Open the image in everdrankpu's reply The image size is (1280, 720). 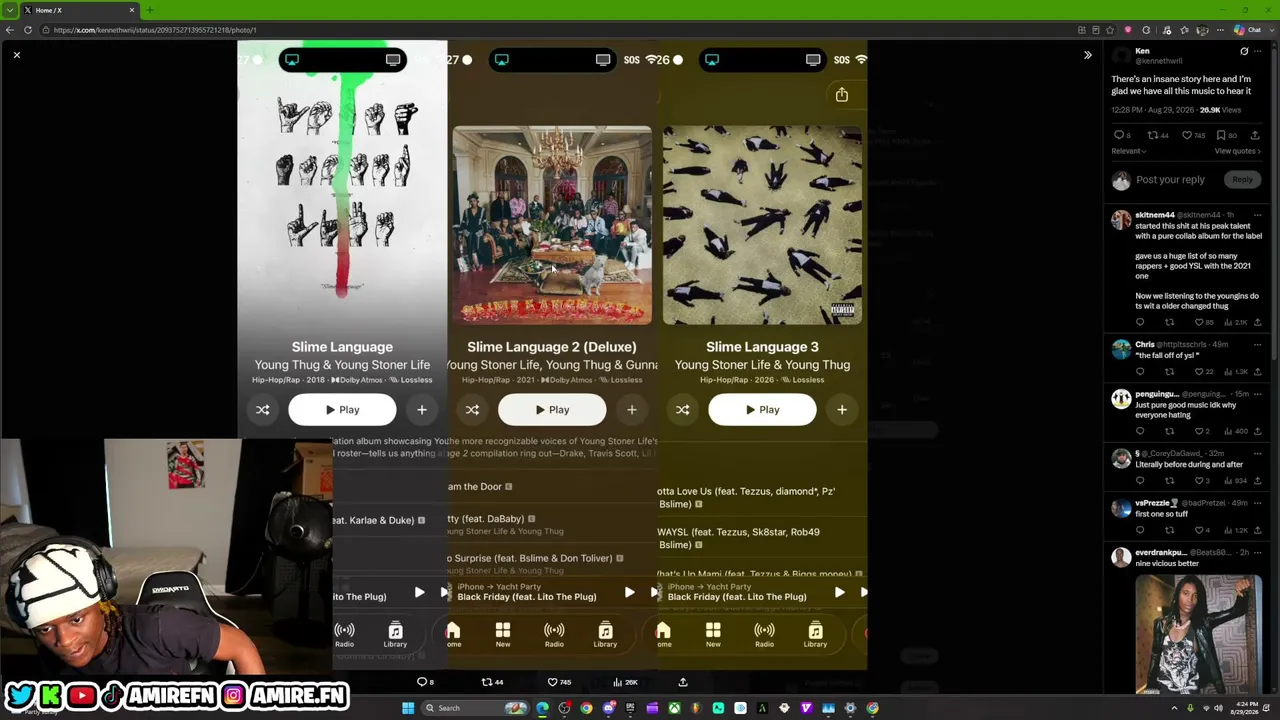[x=1198, y=634]
